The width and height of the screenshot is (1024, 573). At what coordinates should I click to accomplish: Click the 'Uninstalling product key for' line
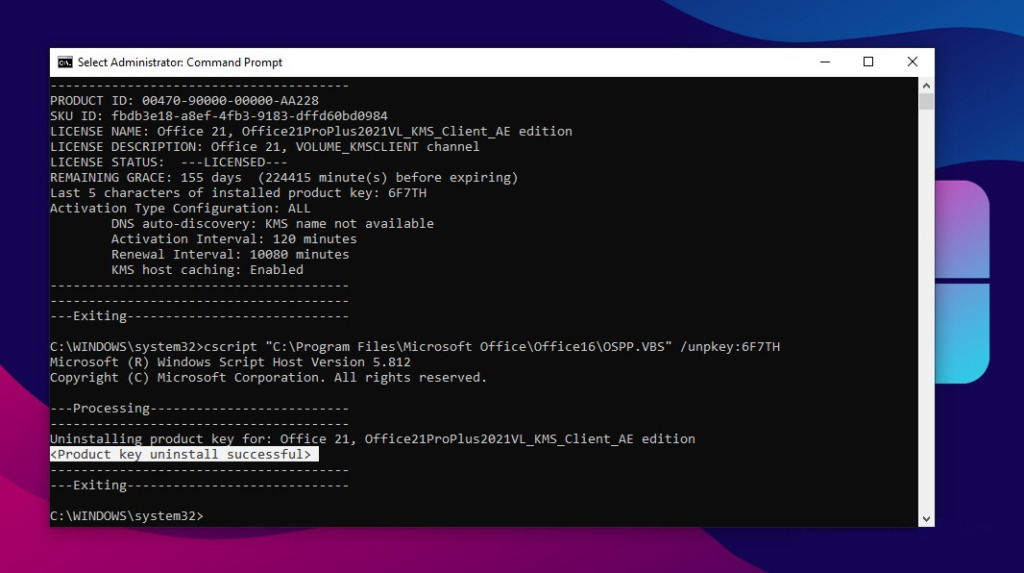(372, 439)
